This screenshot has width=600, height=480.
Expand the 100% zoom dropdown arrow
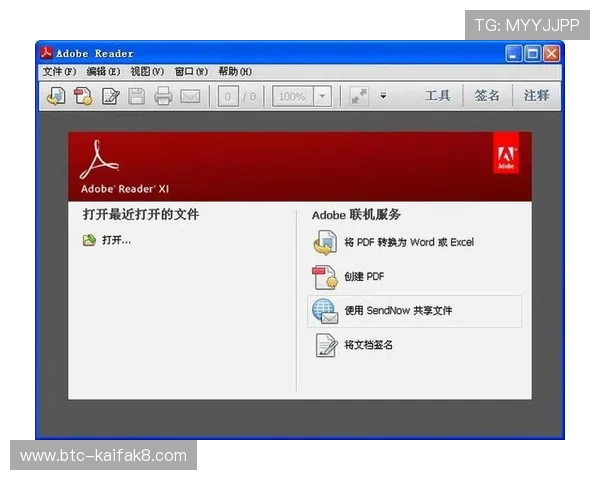click(x=322, y=96)
